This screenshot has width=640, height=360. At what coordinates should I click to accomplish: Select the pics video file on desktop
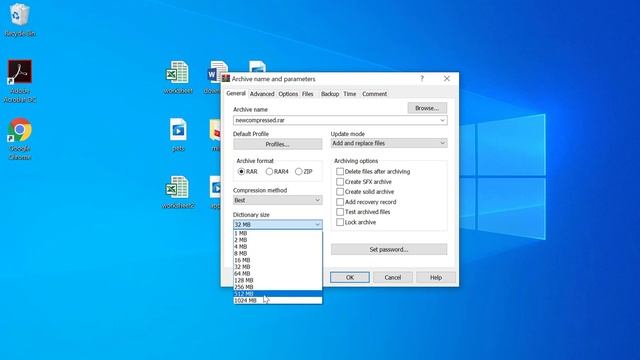[178, 135]
